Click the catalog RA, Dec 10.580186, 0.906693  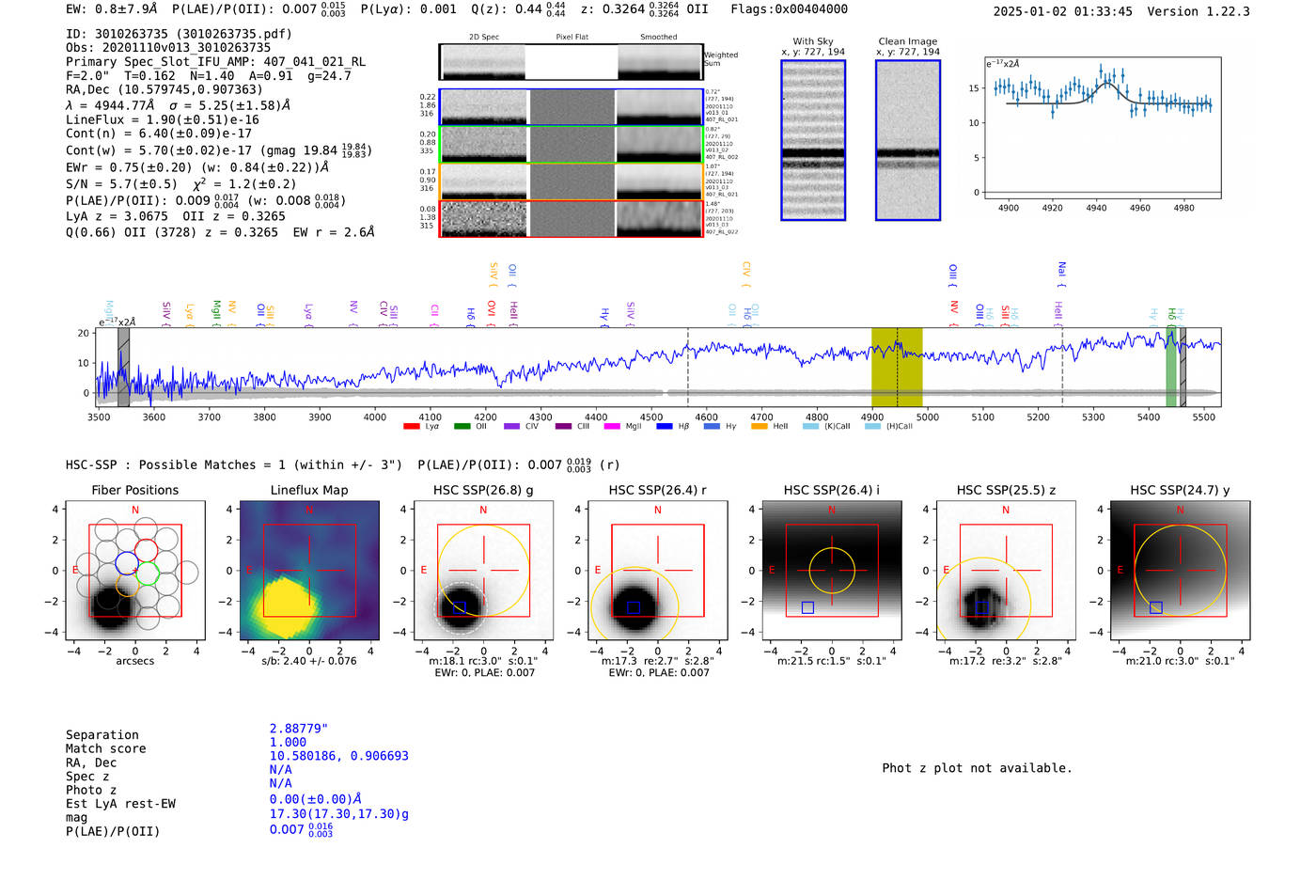pos(339,756)
